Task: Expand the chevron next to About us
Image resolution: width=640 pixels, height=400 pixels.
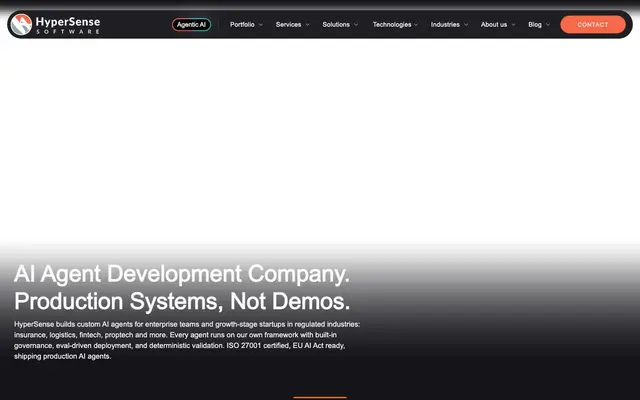Action: click(513, 24)
